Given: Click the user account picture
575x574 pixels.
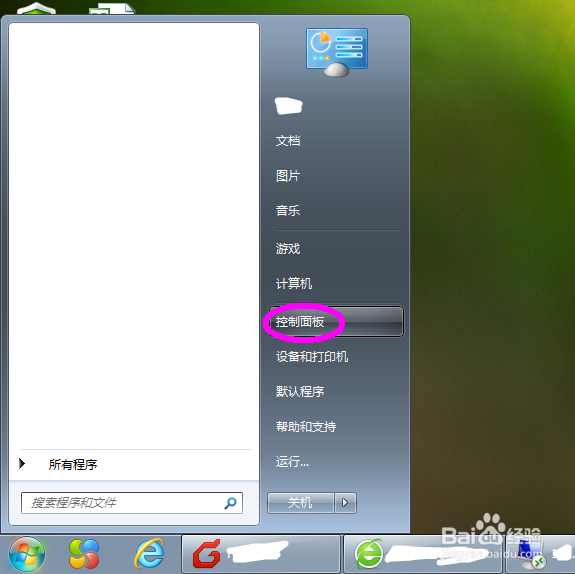Looking at the screenshot, I should (337, 52).
